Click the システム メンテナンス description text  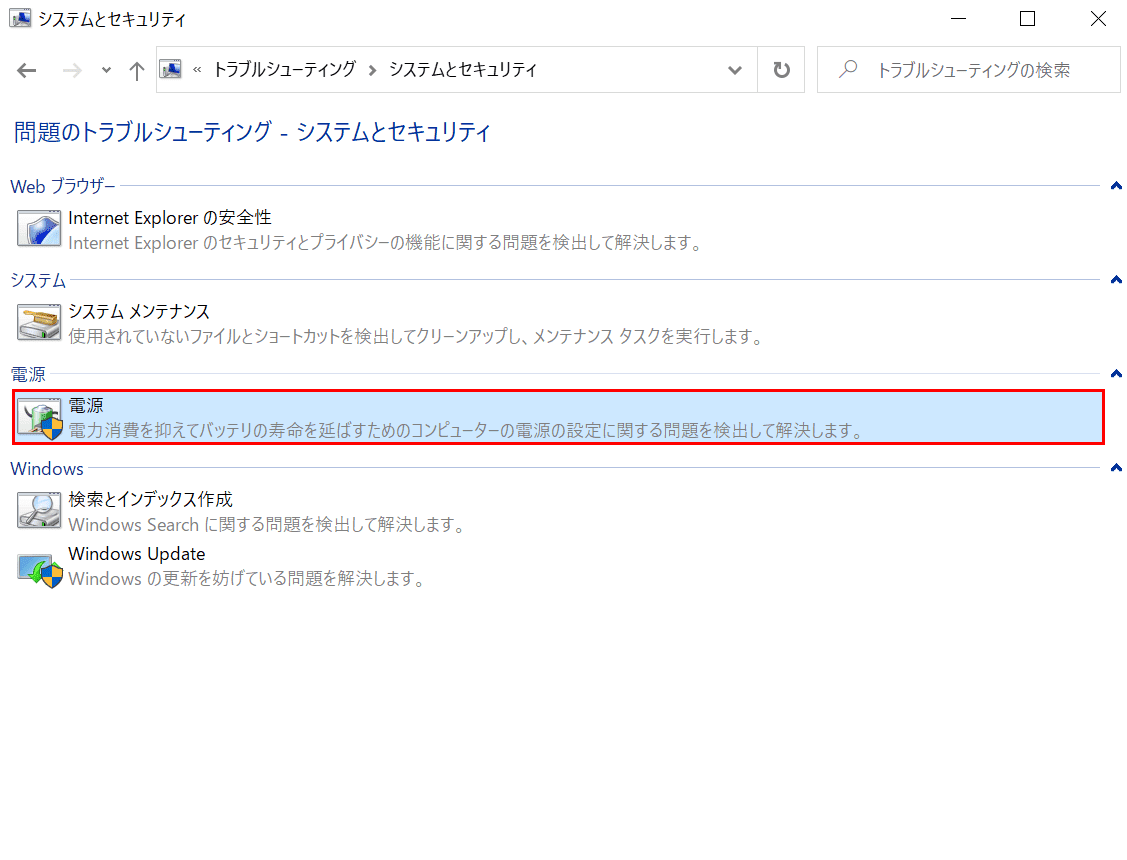click(417, 336)
